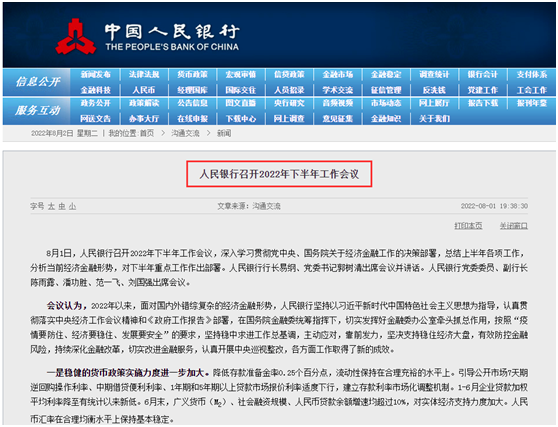The height and width of the screenshot is (427, 558).
Task: Click the 信息公开 category header
Action: (x=38, y=82)
